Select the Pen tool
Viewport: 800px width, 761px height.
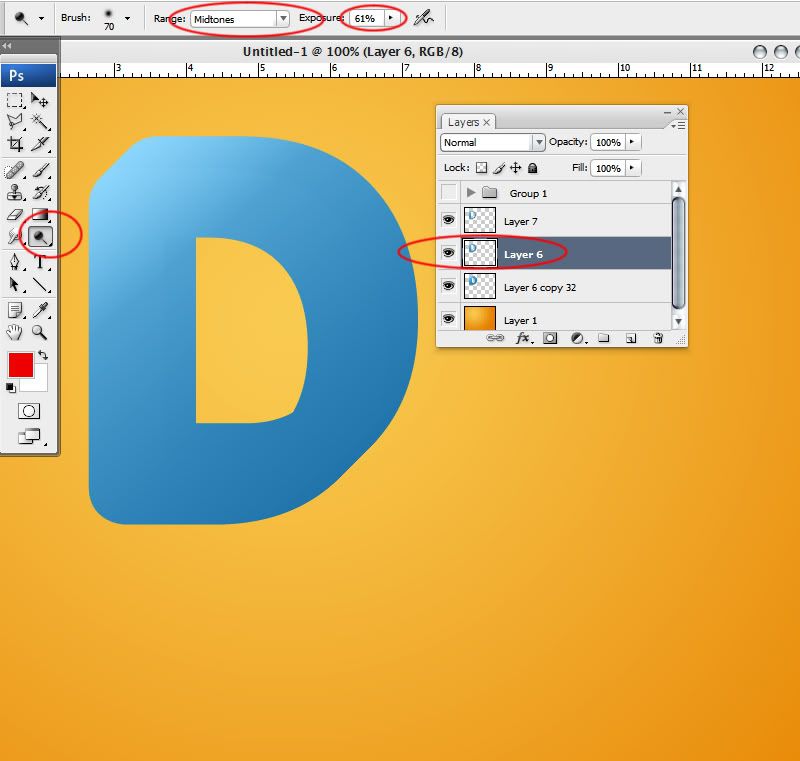tap(15, 262)
